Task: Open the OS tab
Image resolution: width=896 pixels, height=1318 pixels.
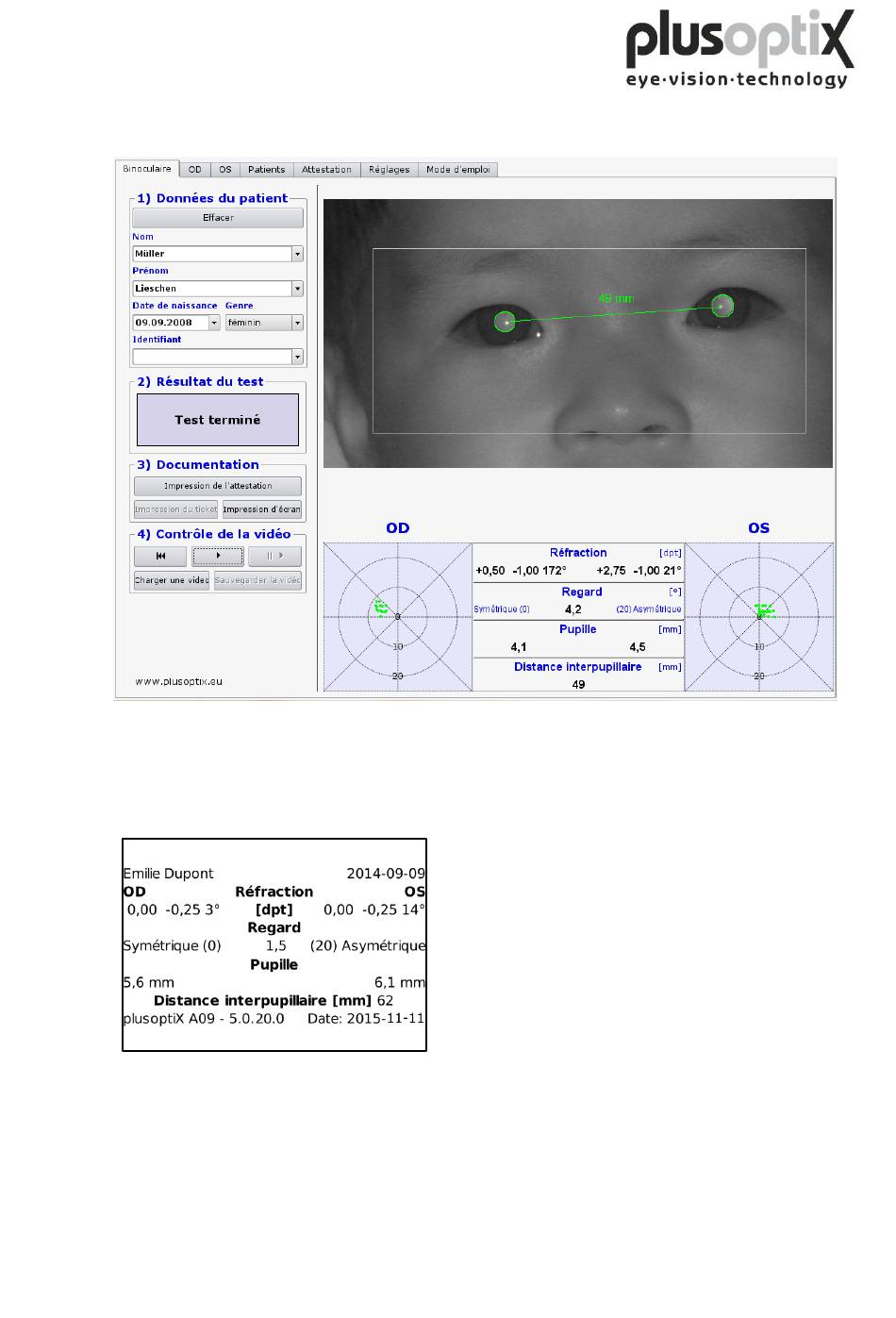Action: click(x=225, y=170)
